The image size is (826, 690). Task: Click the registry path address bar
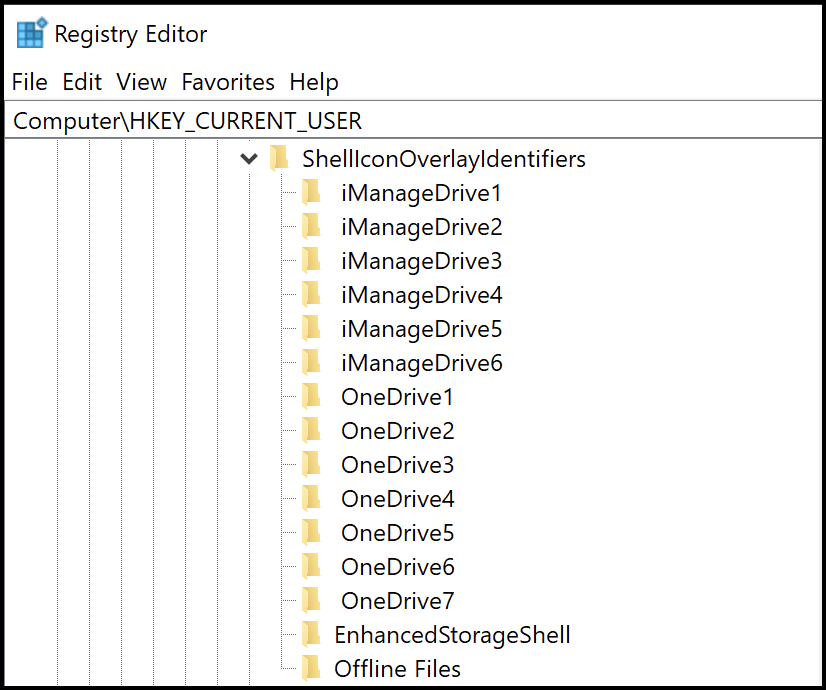pos(400,121)
